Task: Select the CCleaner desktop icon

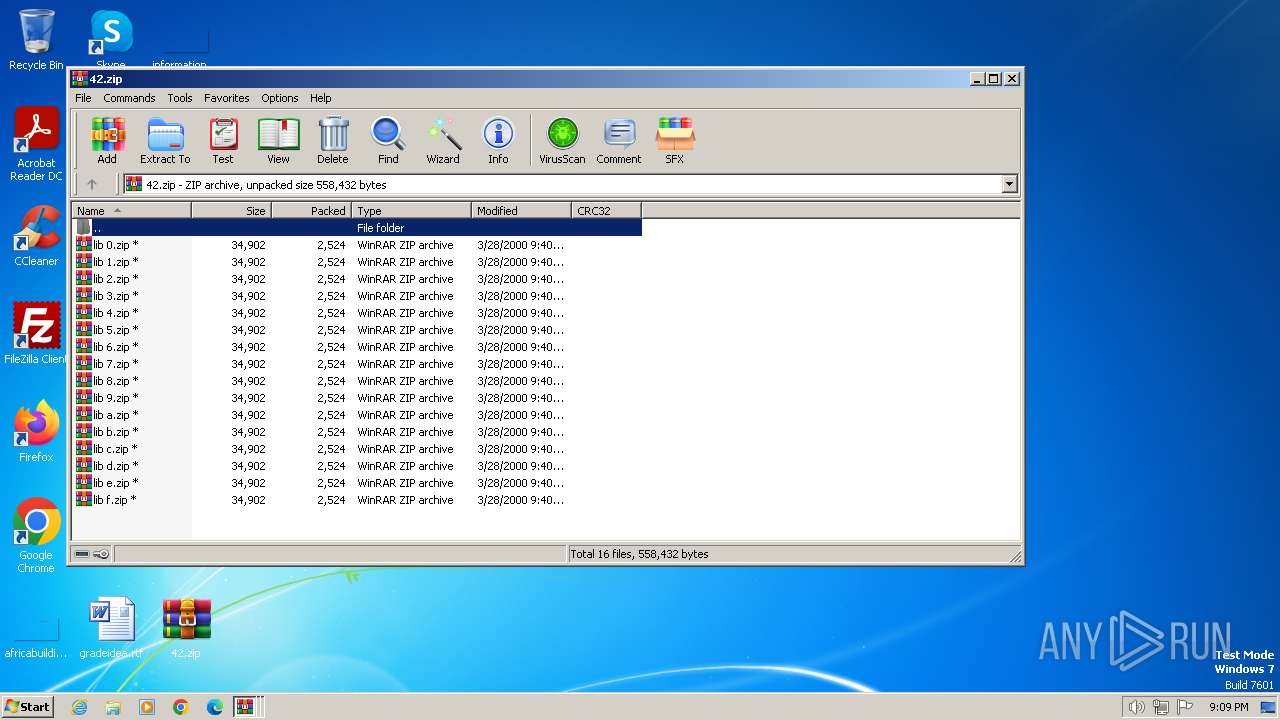Action: coord(36,236)
